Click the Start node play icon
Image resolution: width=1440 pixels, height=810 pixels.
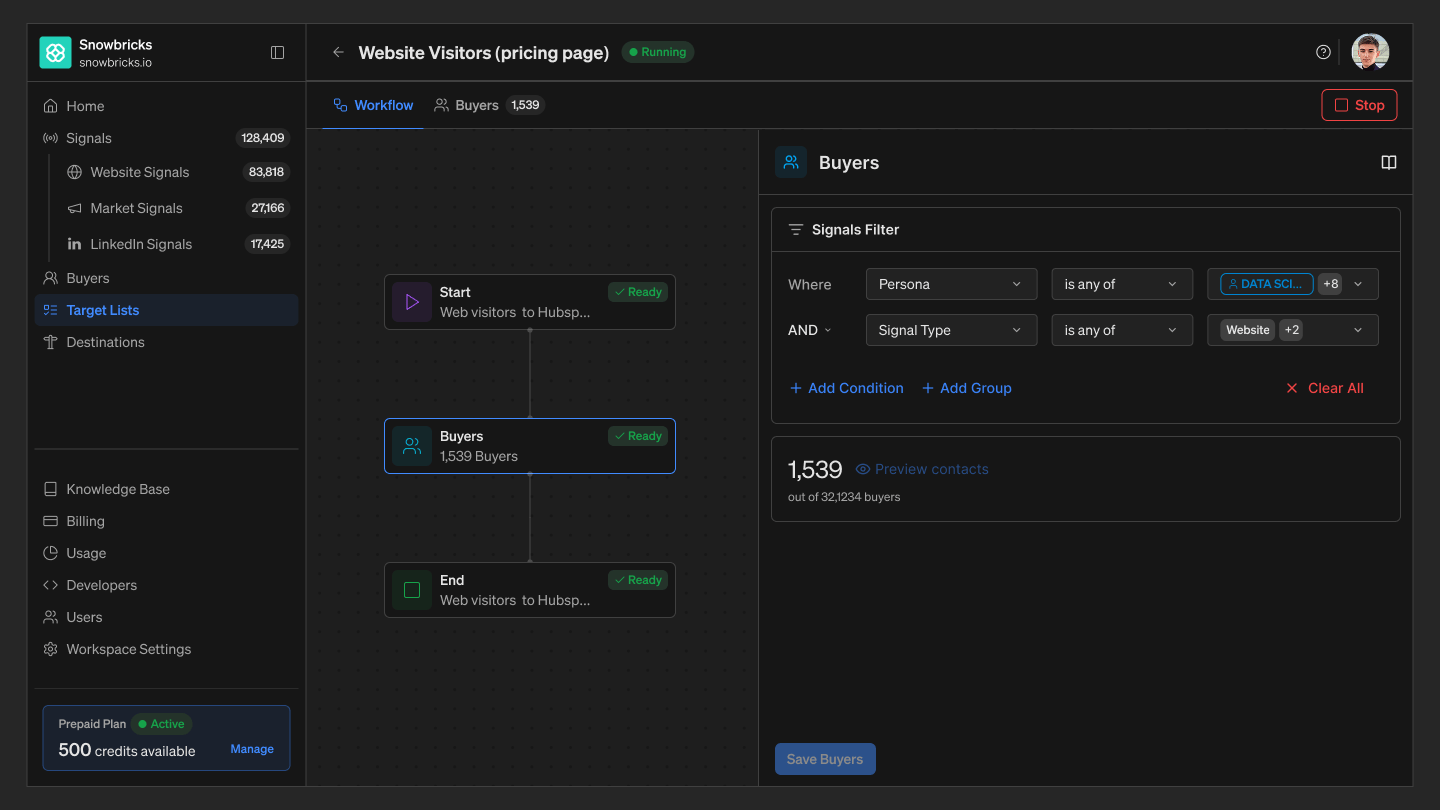coord(412,302)
